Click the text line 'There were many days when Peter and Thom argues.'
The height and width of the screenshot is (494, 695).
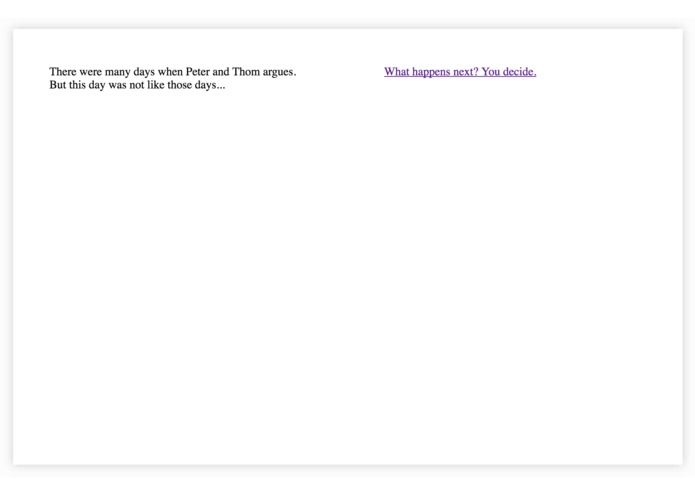pos(172,72)
